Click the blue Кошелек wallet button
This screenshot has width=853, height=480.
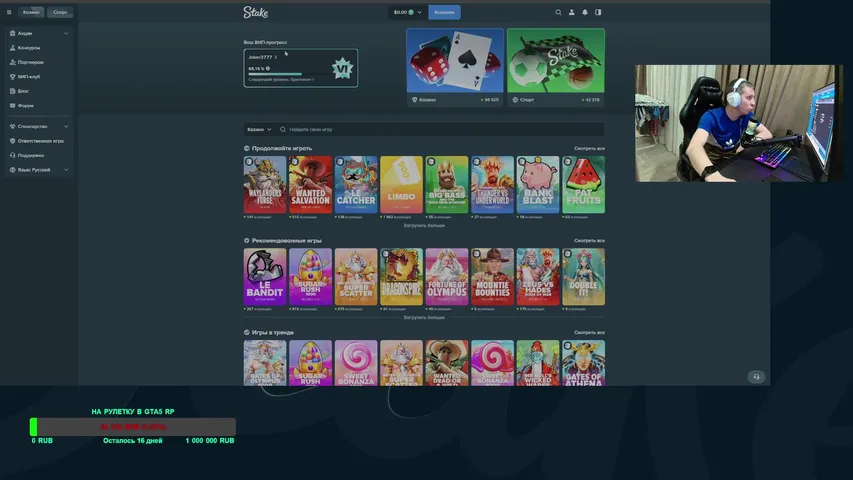[x=444, y=12]
